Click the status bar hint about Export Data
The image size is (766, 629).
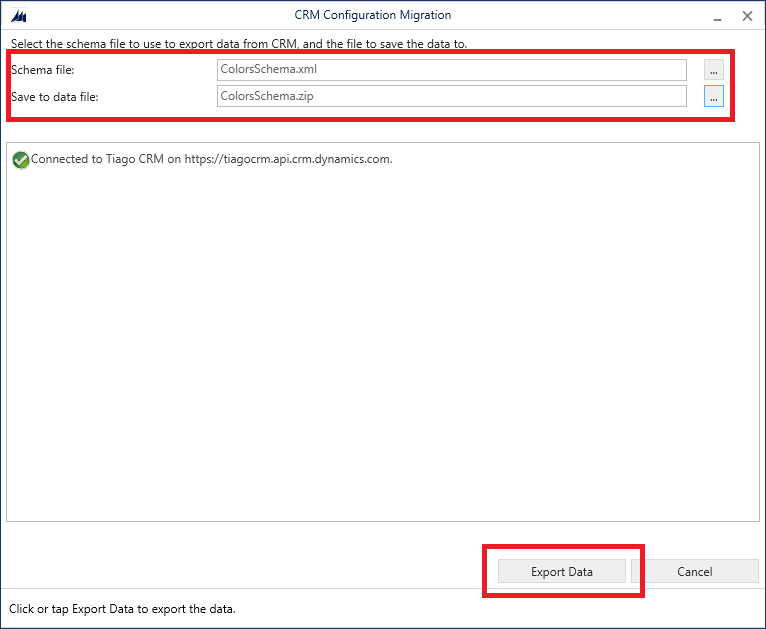pos(122,609)
